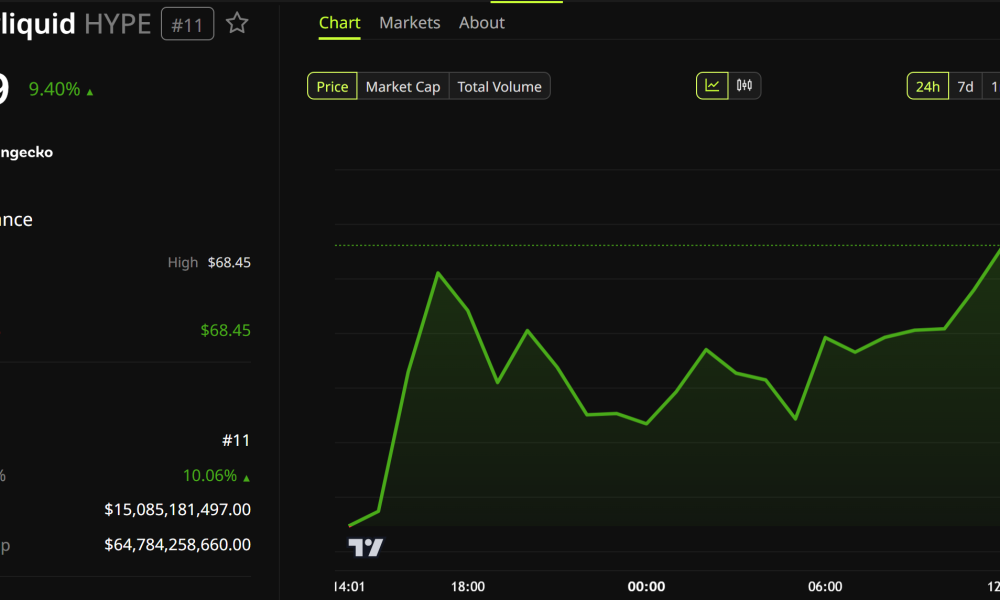
Task: Click the 06:00 time axis label
Action: 825,587
